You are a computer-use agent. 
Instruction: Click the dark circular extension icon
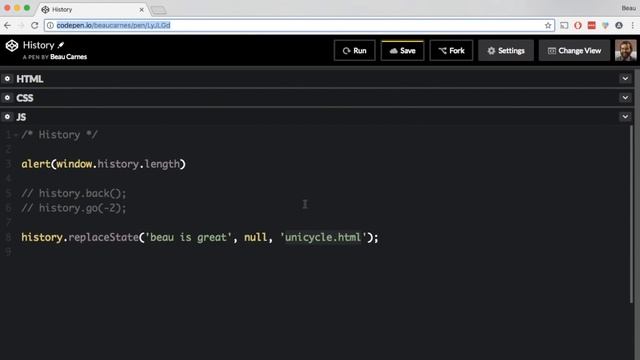[619, 25]
